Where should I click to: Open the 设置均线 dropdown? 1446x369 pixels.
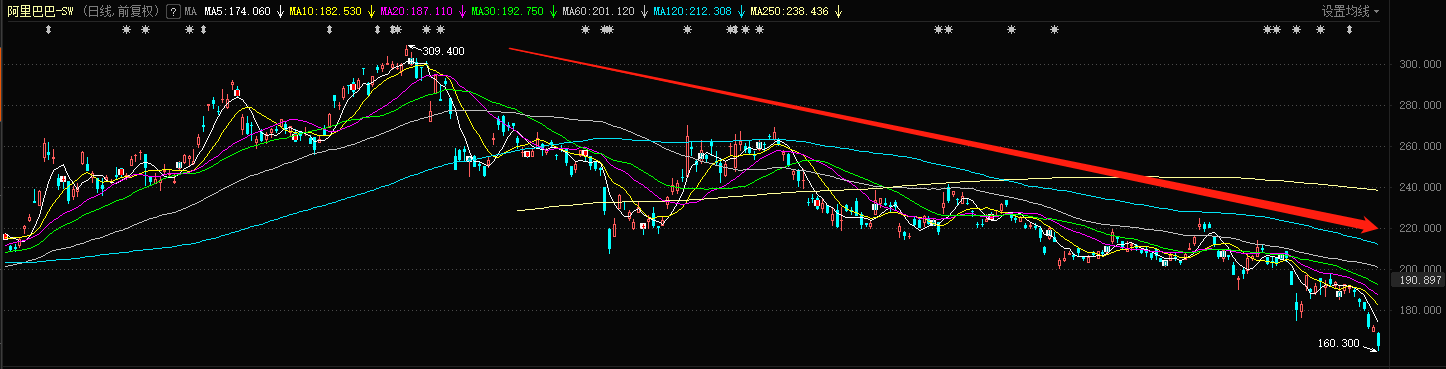coord(1350,11)
